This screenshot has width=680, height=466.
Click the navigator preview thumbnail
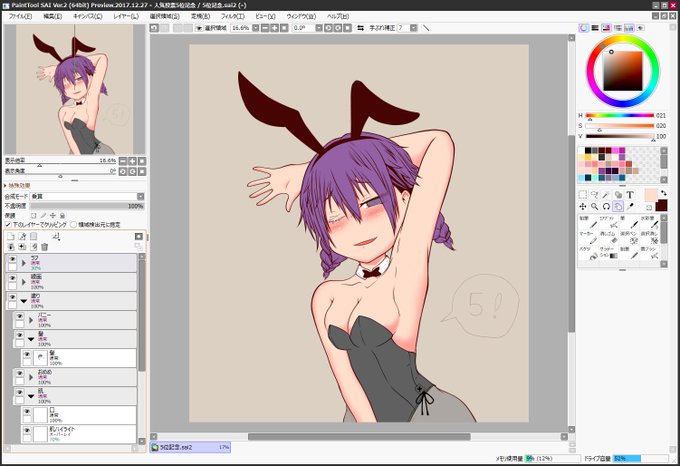click(75, 89)
